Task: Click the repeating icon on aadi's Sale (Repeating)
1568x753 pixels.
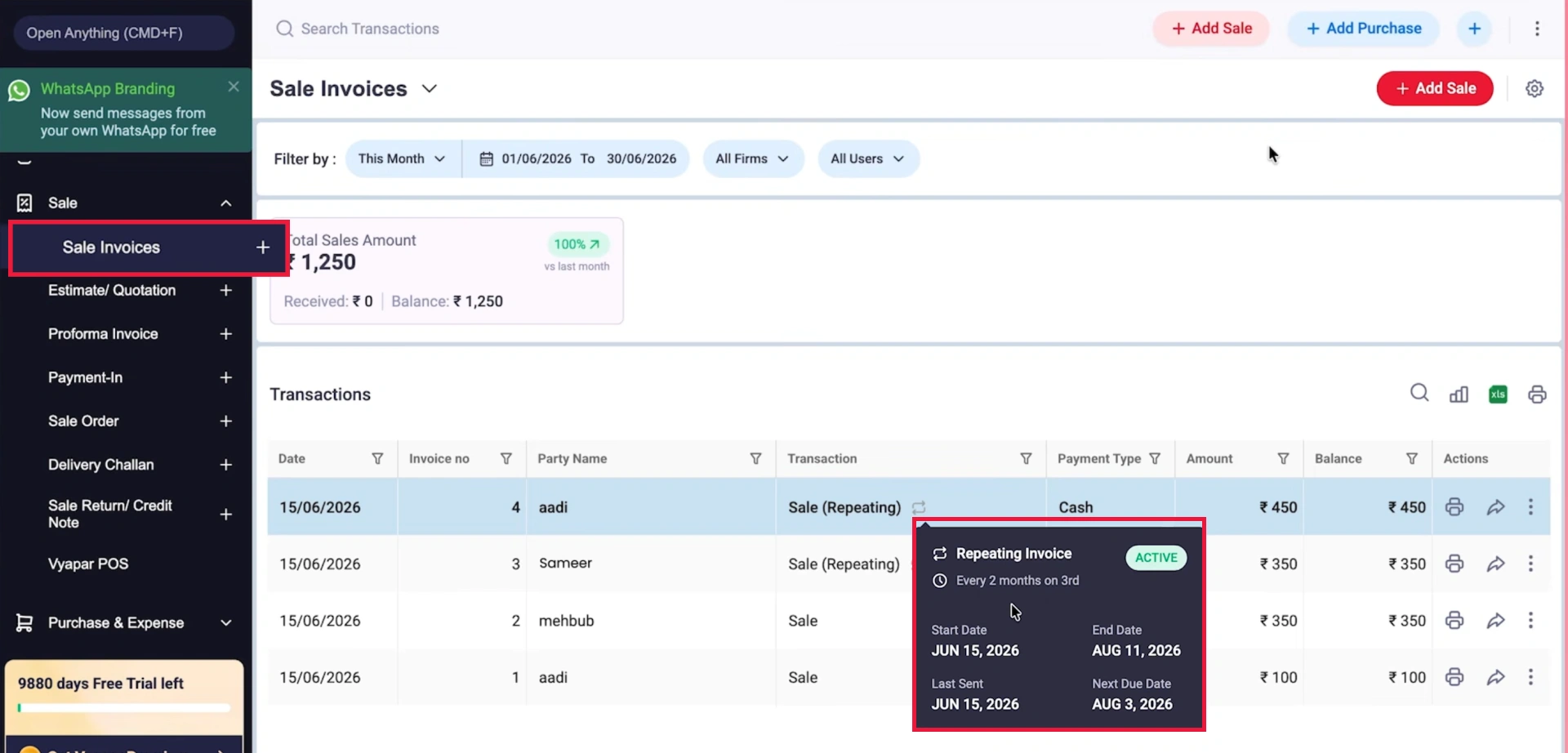Action: tap(919, 507)
